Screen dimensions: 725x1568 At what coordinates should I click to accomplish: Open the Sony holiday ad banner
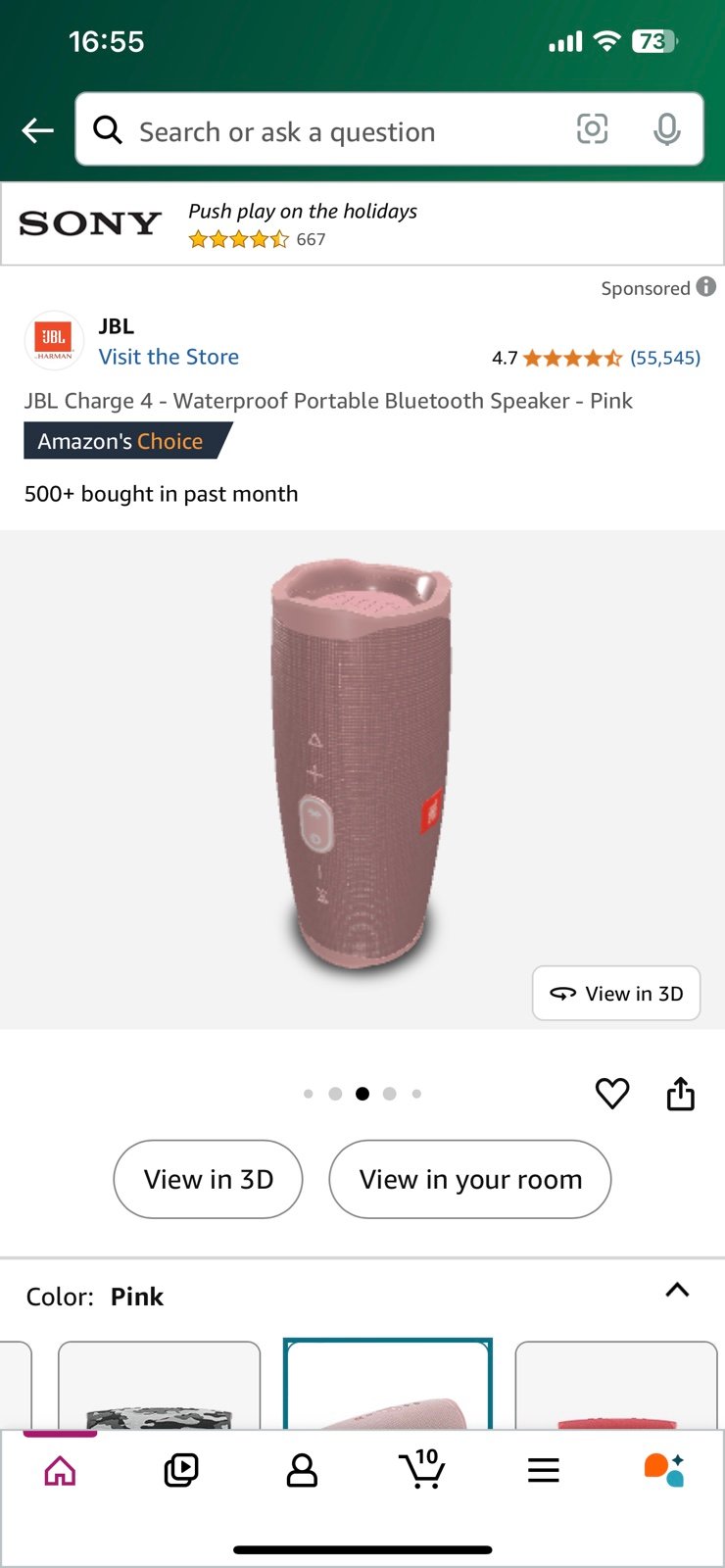click(362, 224)
